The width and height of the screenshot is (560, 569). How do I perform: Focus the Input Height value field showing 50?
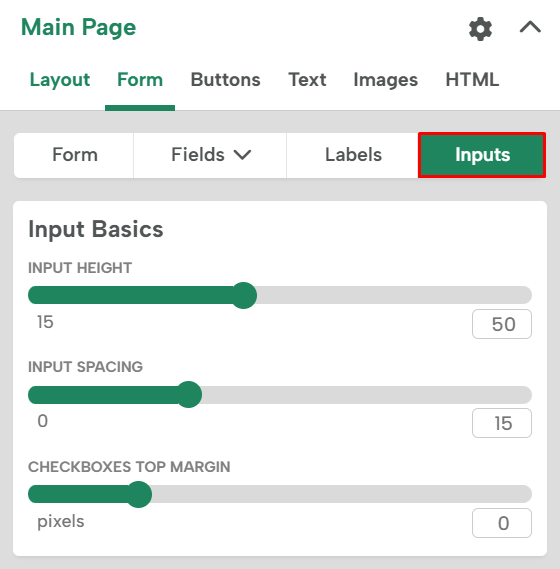(502, 324)
